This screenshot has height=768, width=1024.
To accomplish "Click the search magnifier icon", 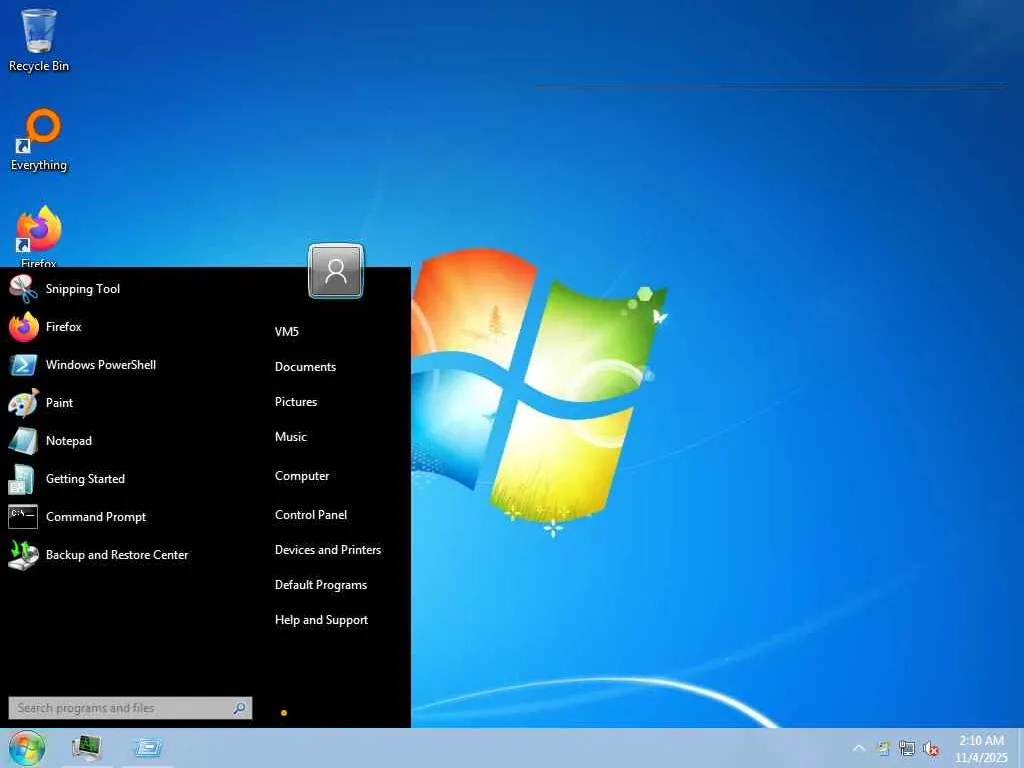I will [x=240, y=708].
